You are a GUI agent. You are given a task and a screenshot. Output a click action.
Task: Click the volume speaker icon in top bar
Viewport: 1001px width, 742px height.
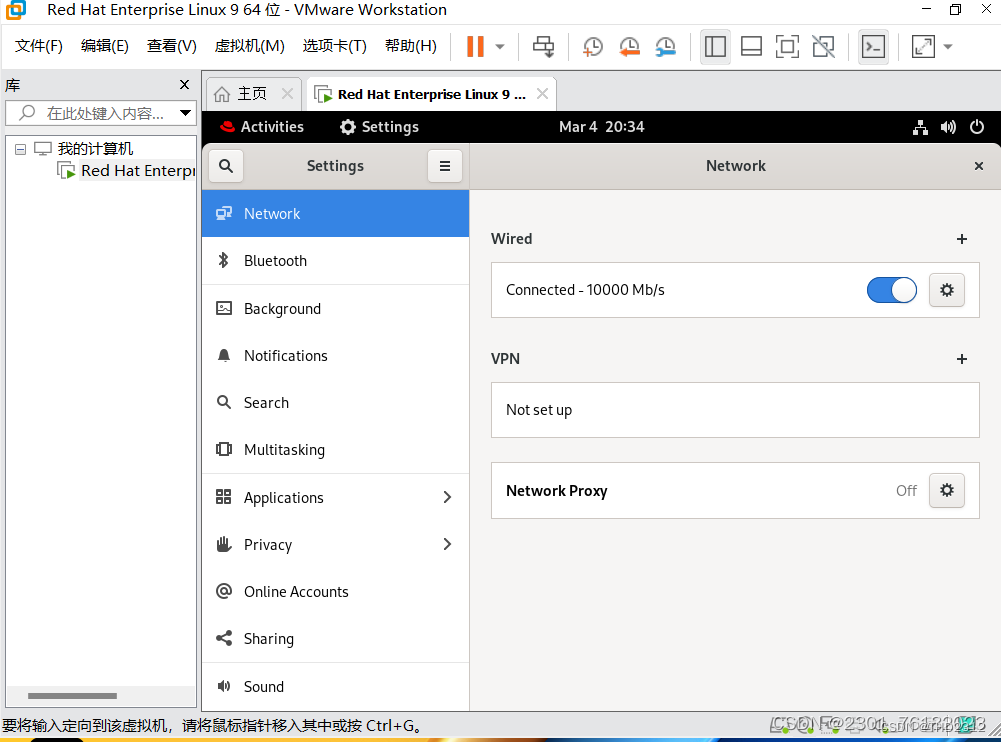pos(948,127)
